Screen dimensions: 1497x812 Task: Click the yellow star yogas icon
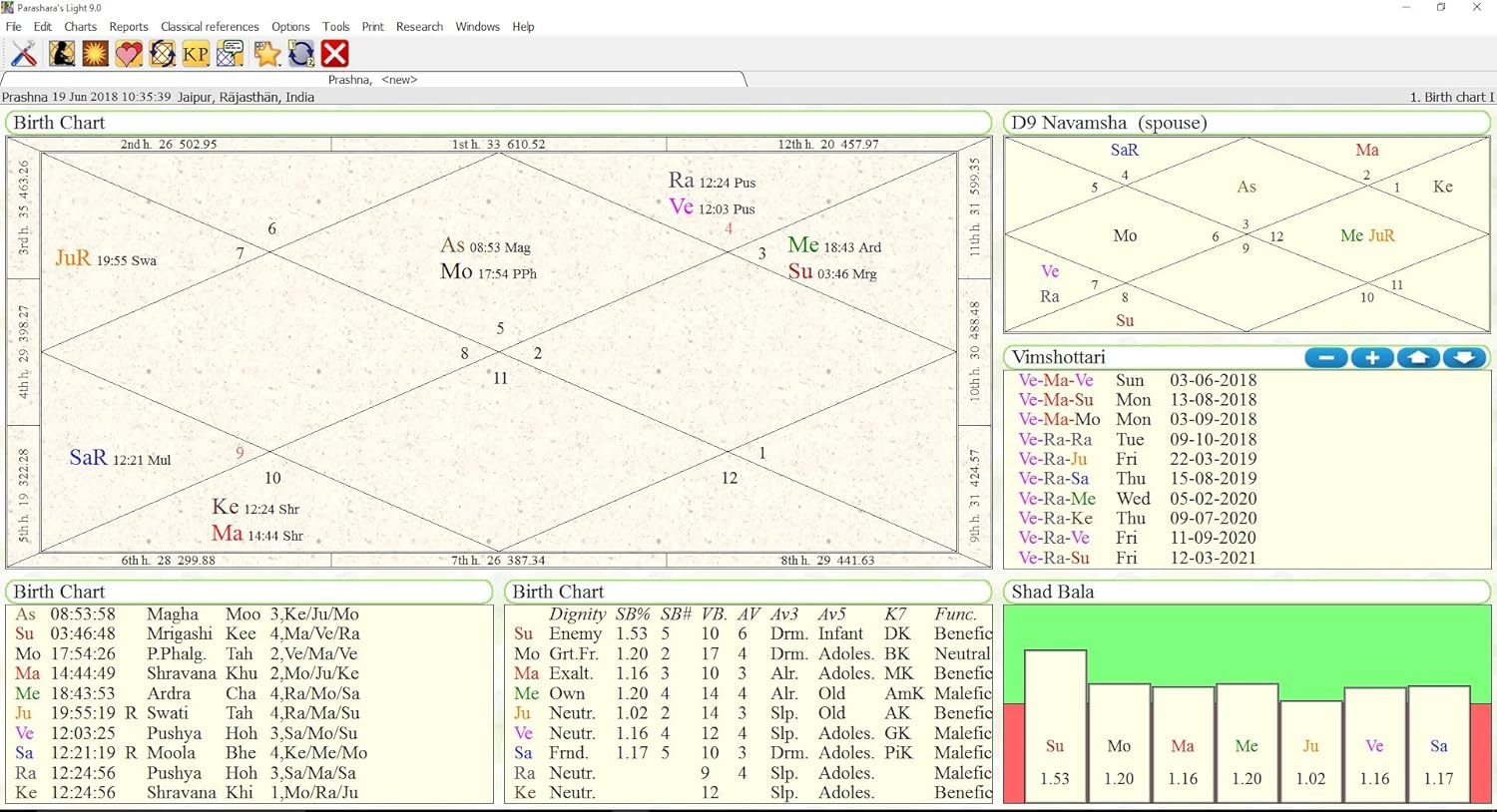267,54
